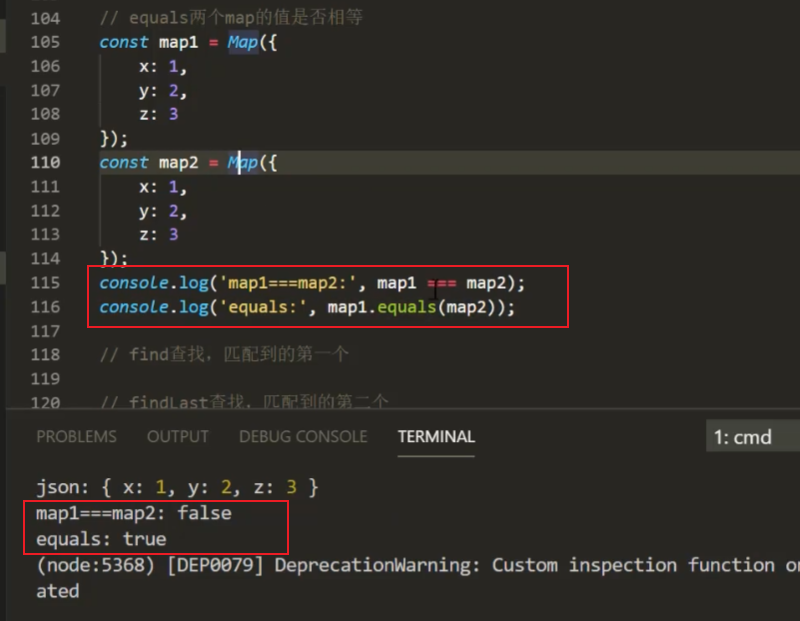
Task: Click line number 116 in the gutter
Action: point(45,307)
